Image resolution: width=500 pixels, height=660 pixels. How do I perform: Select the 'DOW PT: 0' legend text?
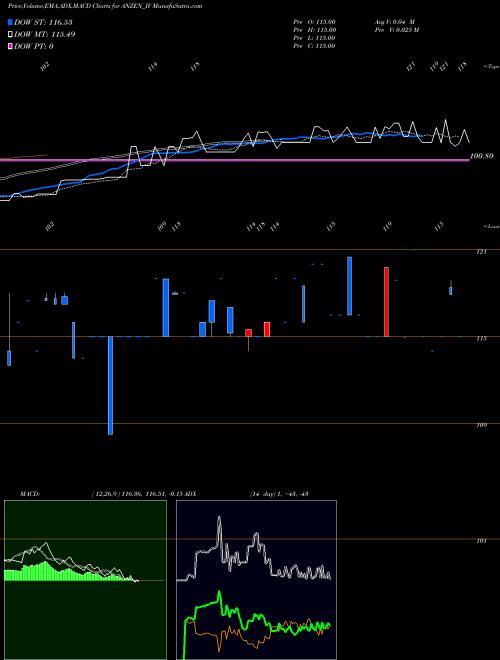point(34,46)
